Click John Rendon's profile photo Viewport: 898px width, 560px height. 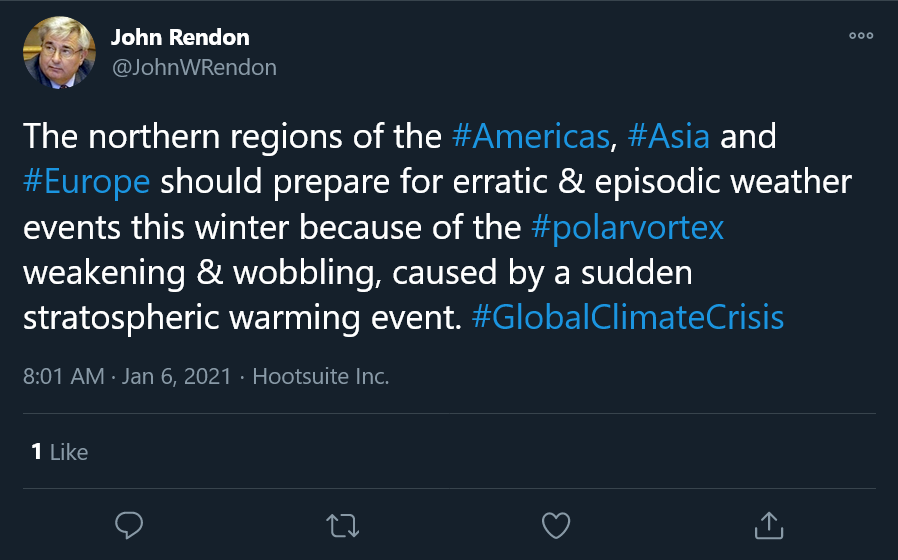pos(59,53)
